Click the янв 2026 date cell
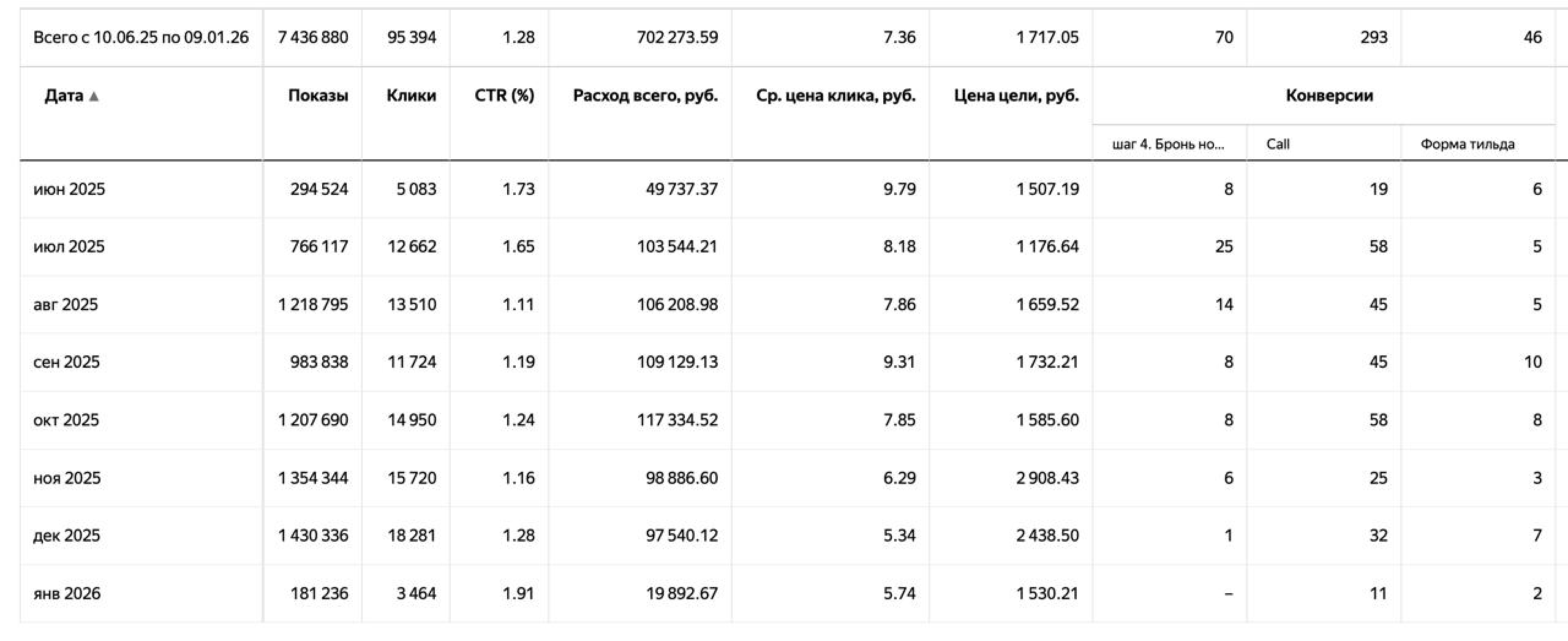1568x641 pixels. click(x=67, y=593)
